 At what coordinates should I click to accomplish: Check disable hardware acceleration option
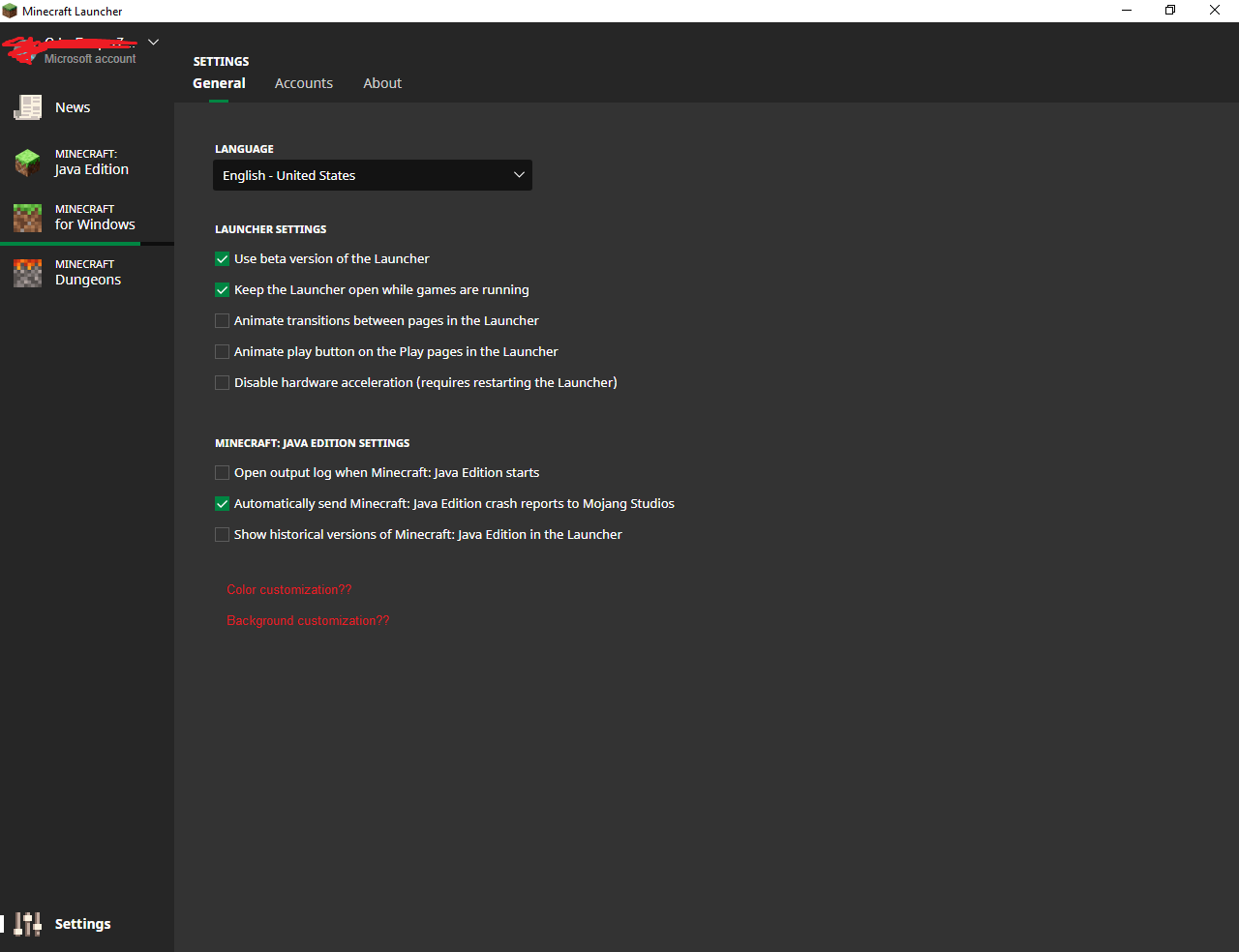pos(223,383)
